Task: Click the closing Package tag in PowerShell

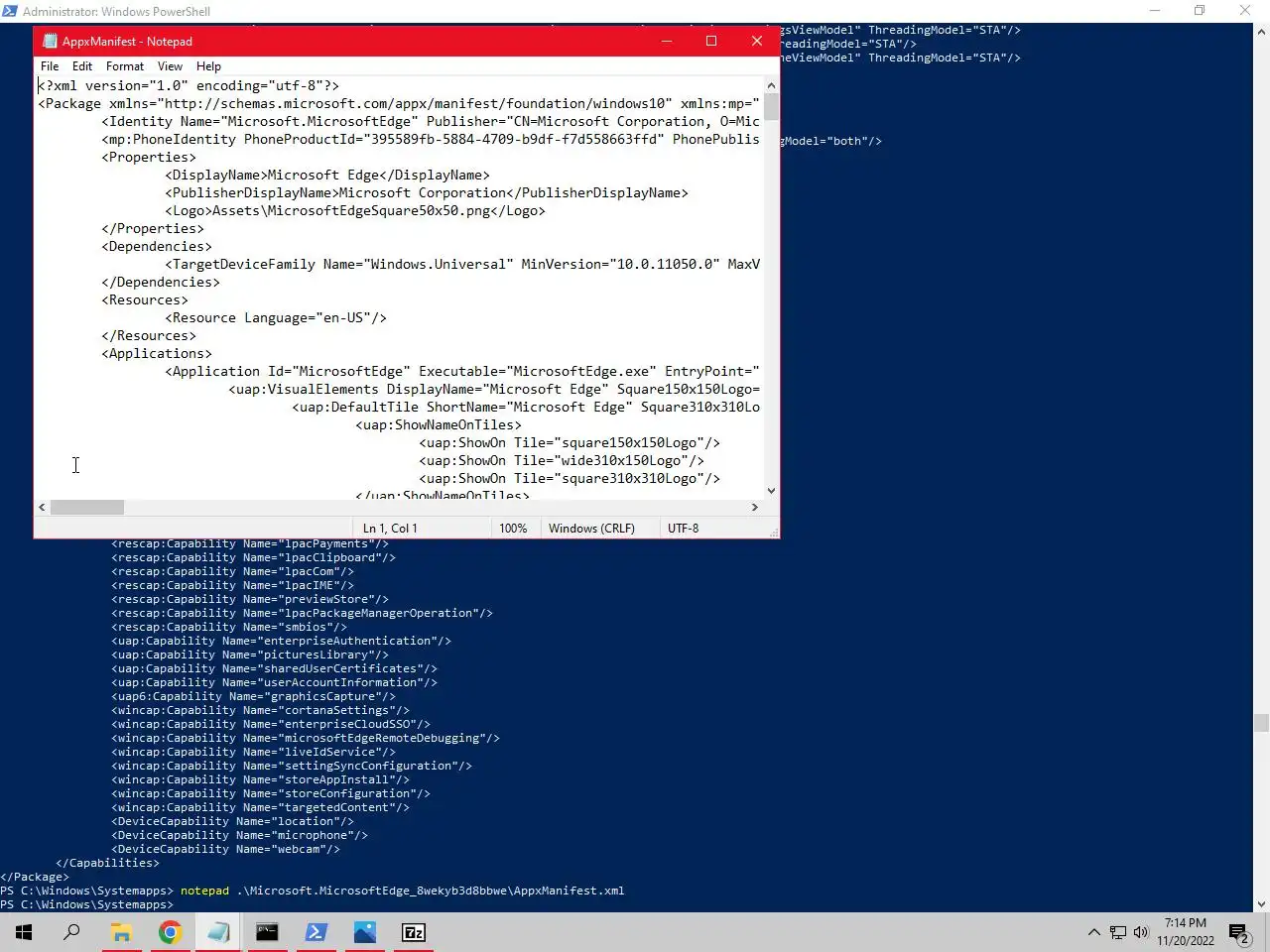Action: (35, 877)
